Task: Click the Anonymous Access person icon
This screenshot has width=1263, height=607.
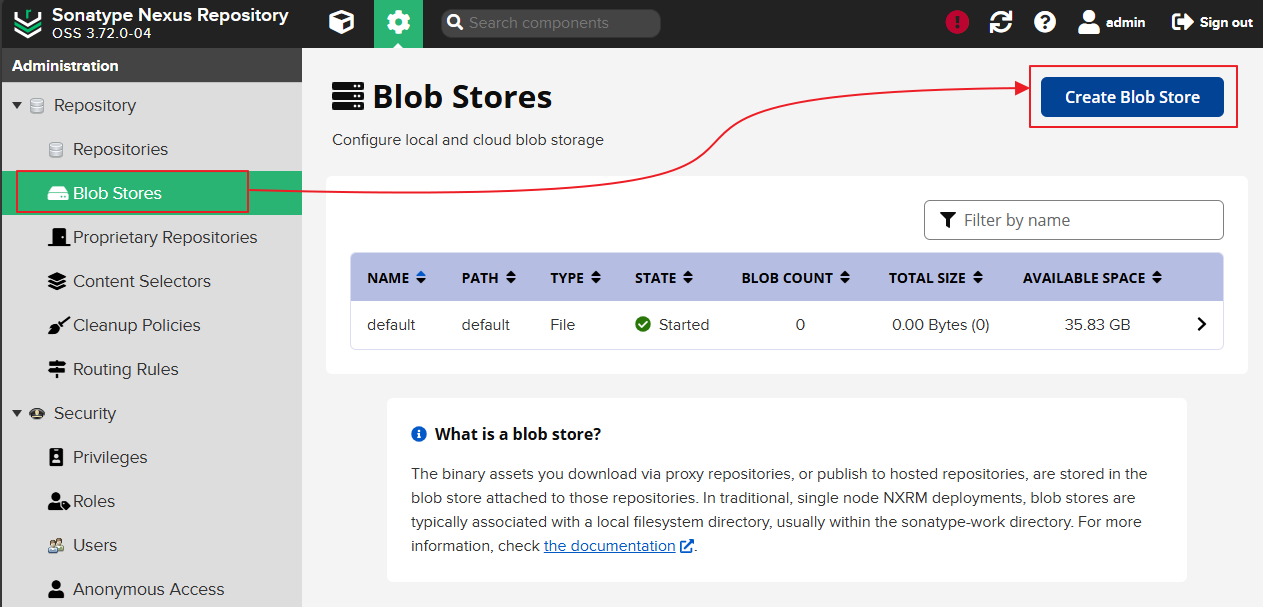Action: coord(56,589)
